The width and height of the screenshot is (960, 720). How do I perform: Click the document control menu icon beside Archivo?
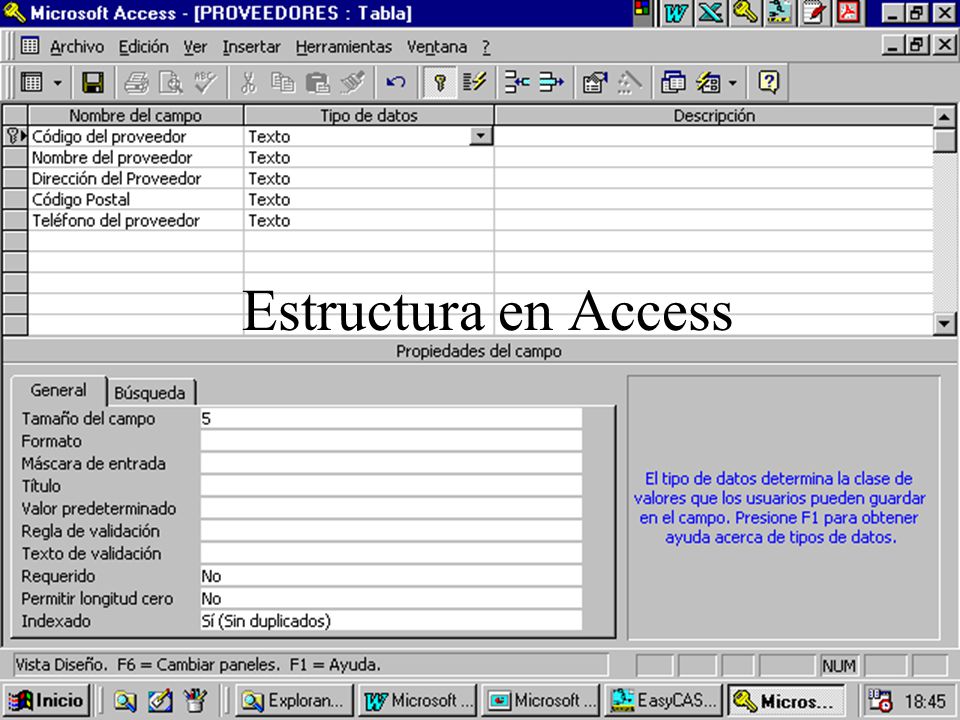[29, 46]
